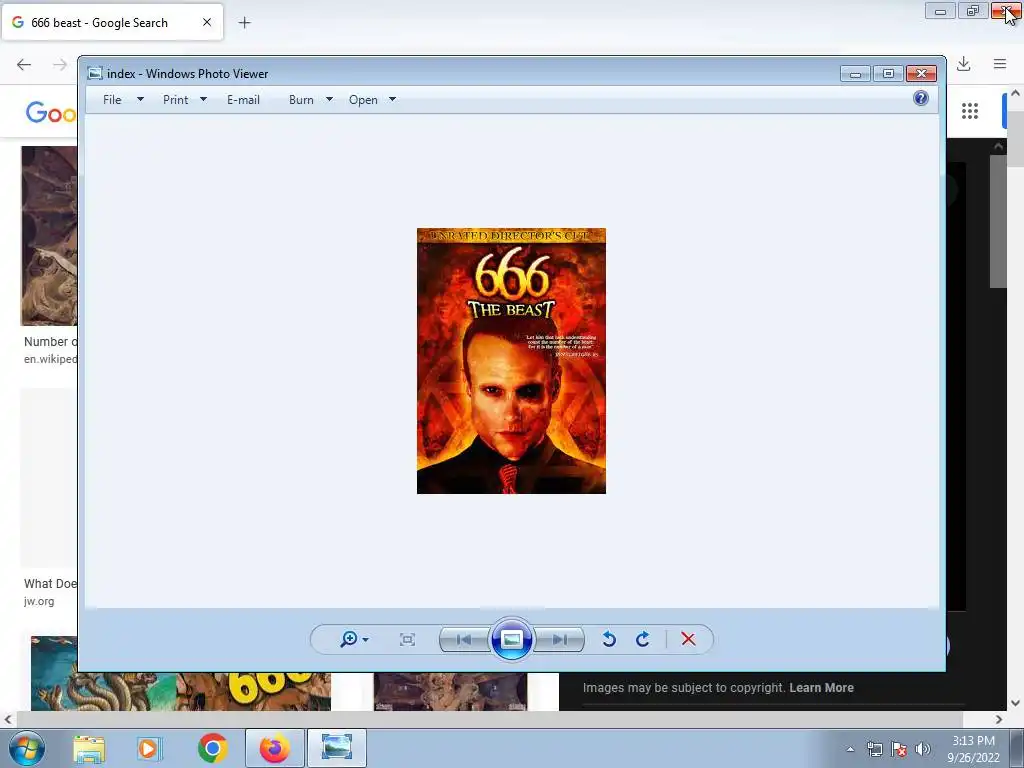The image size is (1024, 768).
Task: Switch to Firefox in taskbar
Action: point(275,748)
